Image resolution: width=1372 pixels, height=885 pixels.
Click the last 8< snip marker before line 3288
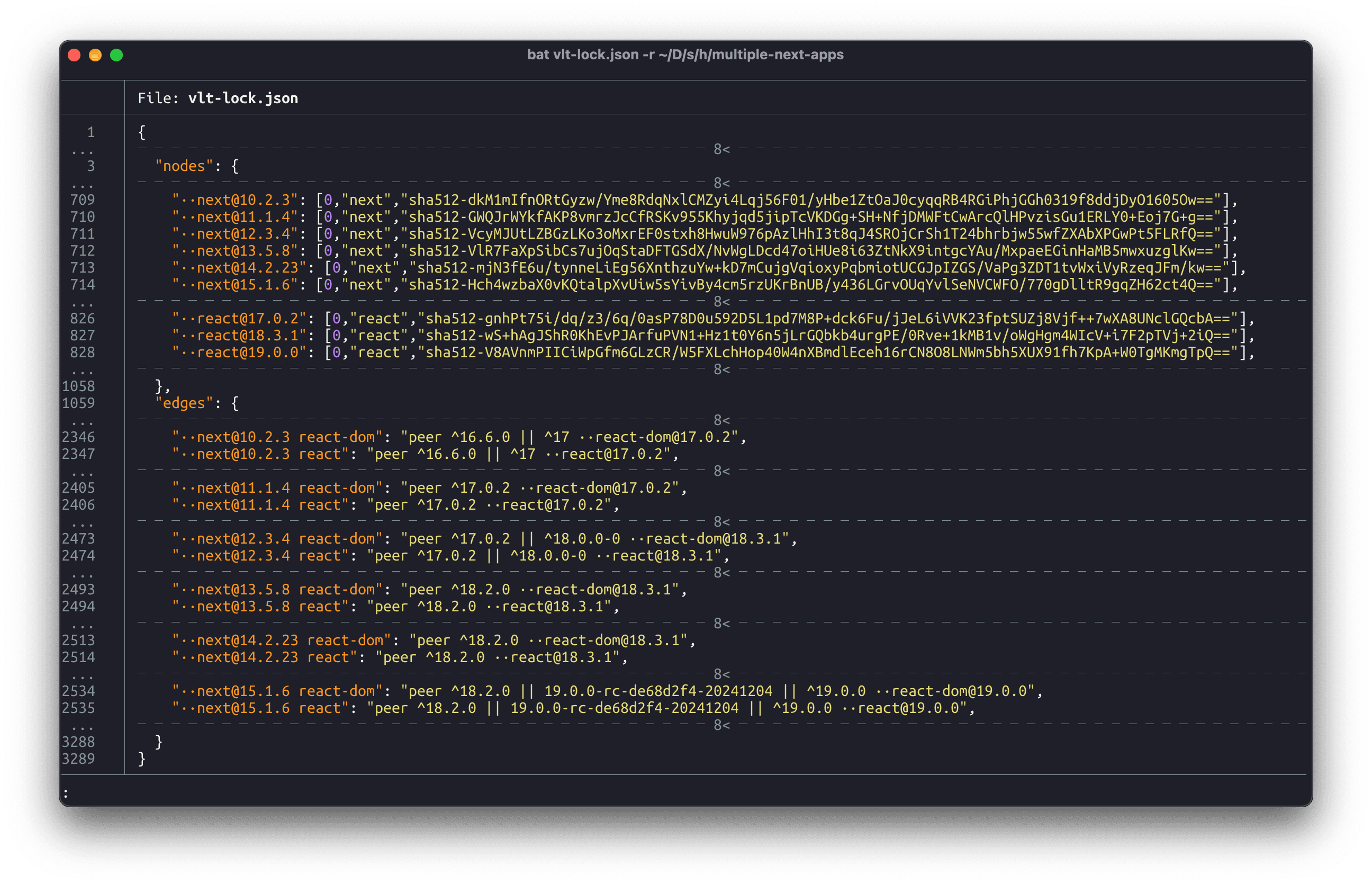[x=720, y=726]
